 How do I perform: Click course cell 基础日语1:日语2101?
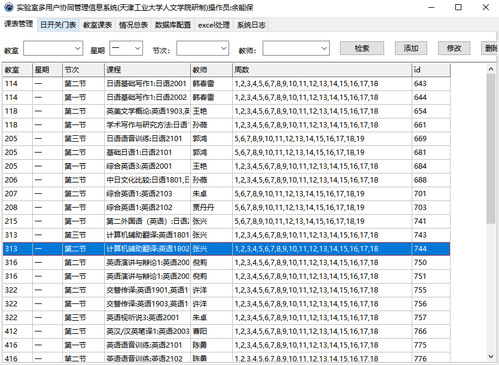click(x=147, y=152)
